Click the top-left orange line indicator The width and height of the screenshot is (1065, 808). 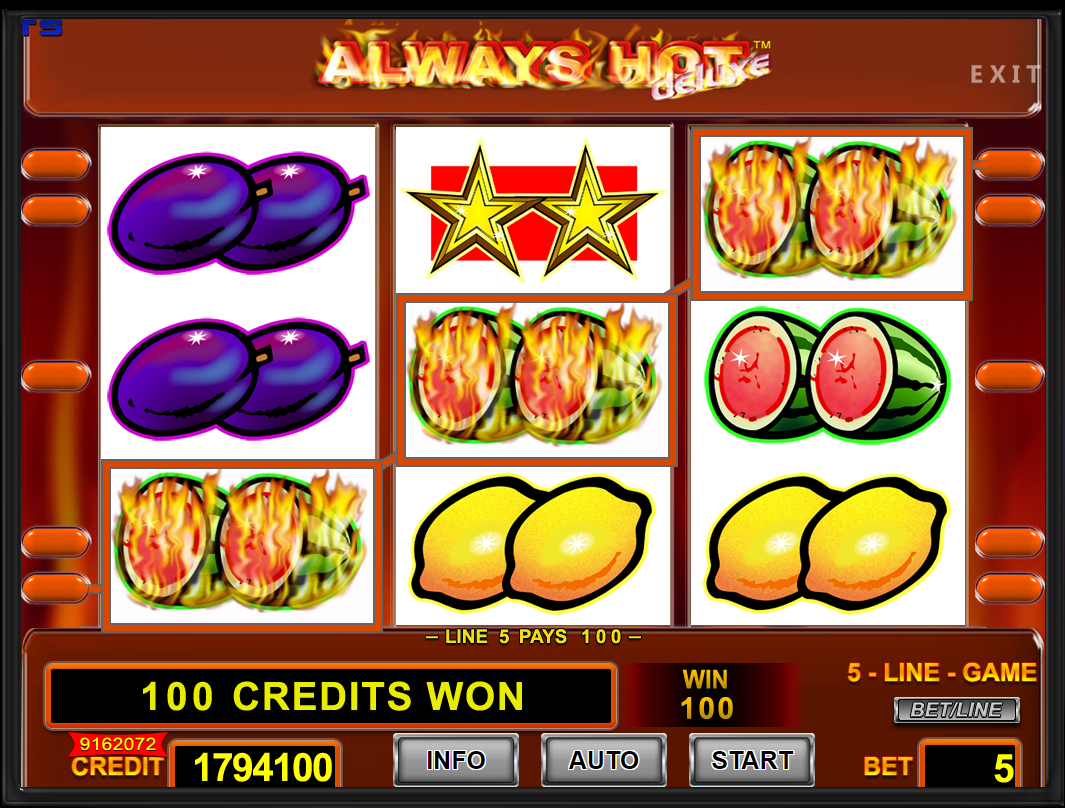pyautogui.click(x=56, y=164)
